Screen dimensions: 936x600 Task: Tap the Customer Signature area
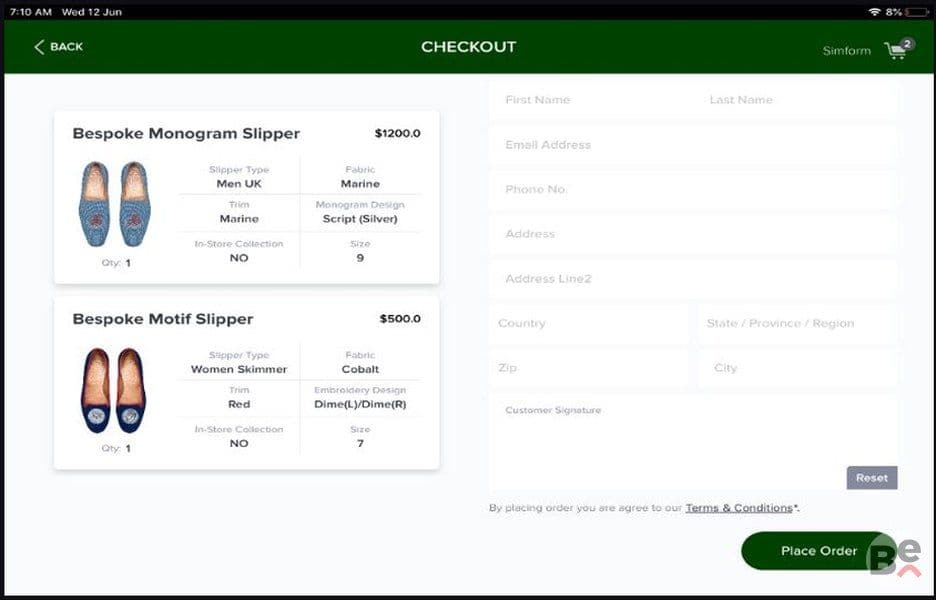point(693,442)
